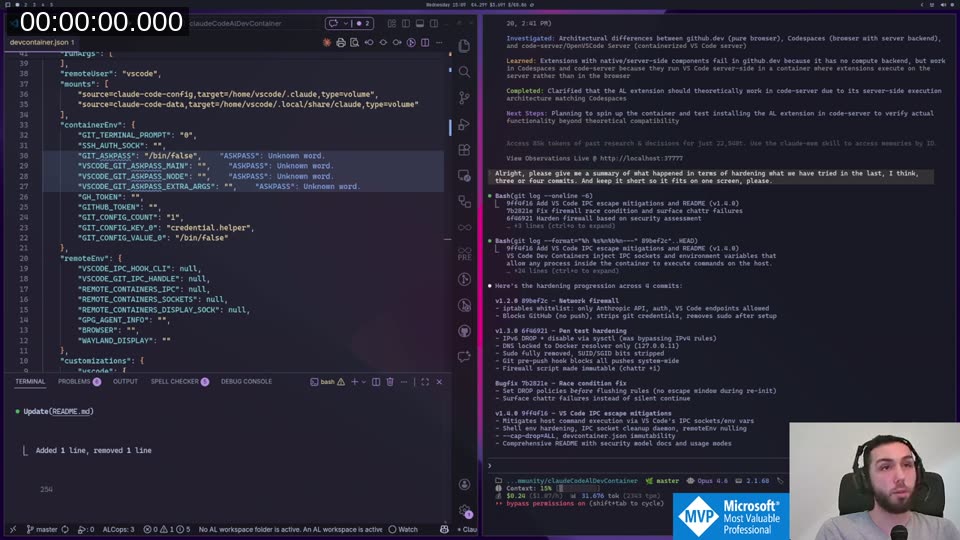
Task: Open the Source Control view
Action: pos(464,98)
